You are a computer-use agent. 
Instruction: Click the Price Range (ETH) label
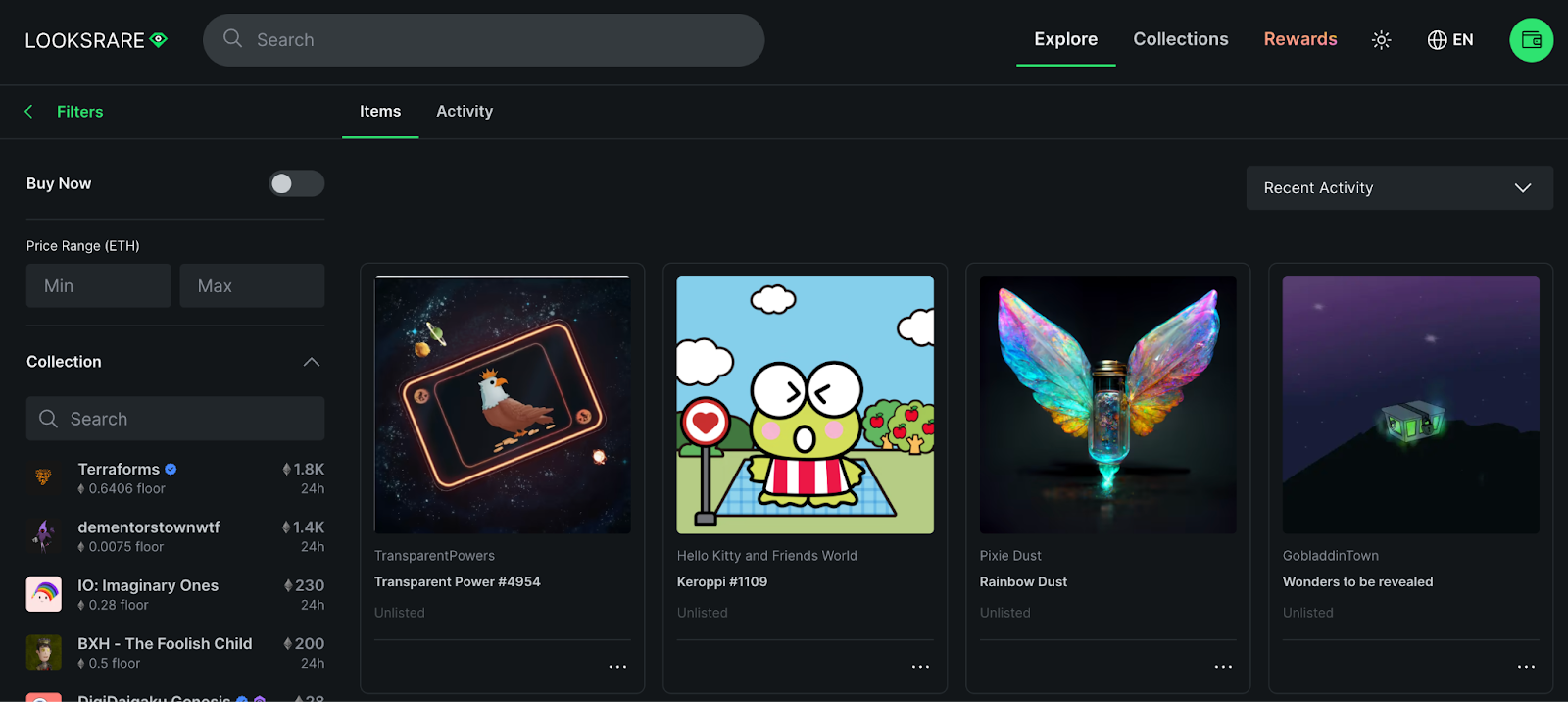[x=83, y=246]
